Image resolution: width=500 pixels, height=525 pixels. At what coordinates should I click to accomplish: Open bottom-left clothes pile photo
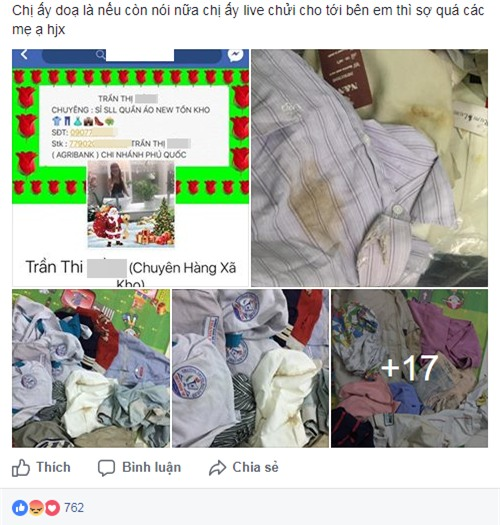(x=91, y=368)
